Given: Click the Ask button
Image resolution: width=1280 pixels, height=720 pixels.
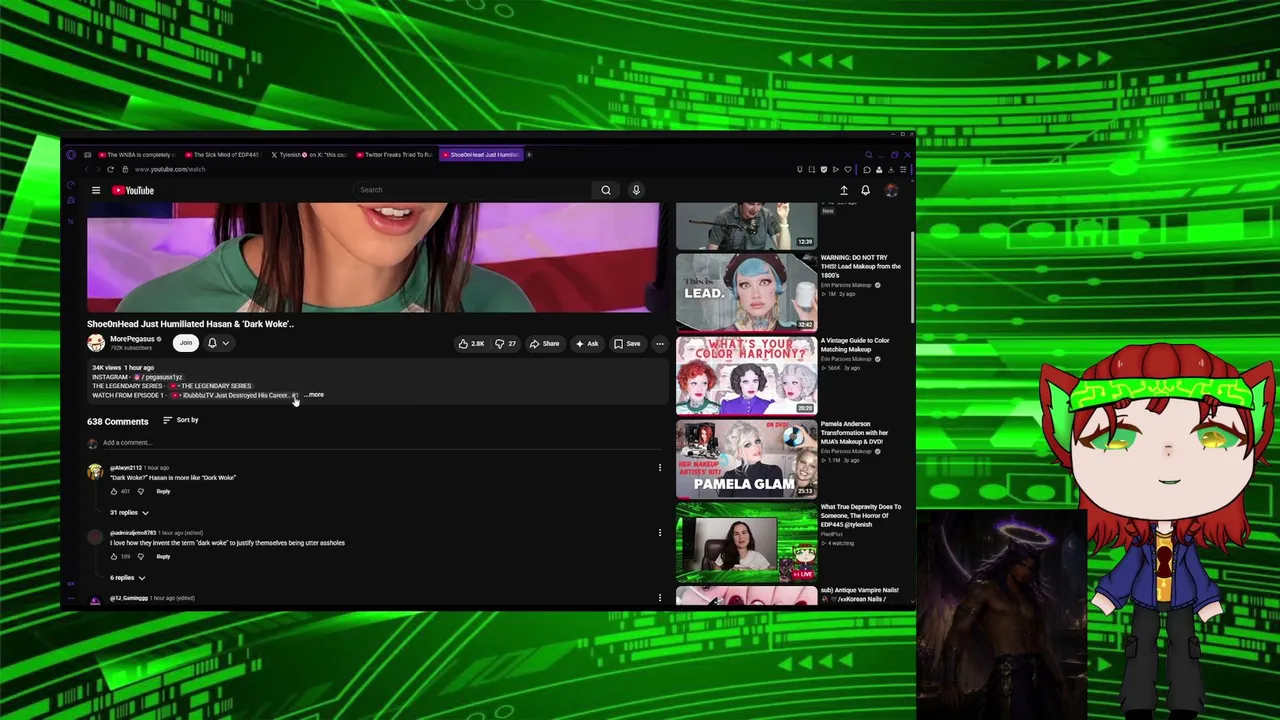Looking at the screenshot, I should [587, 344].
